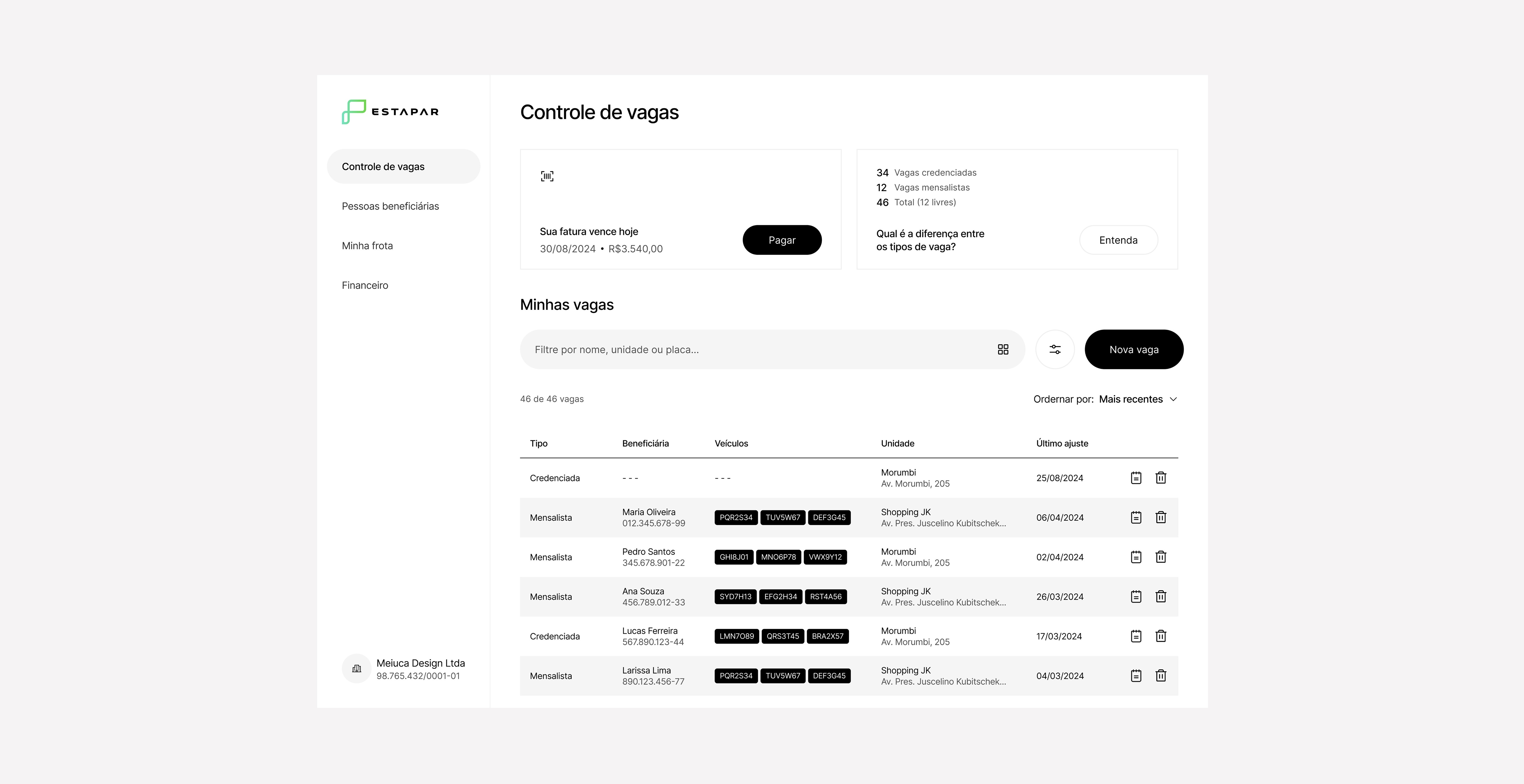Open the Meiuca Design Ltda account
The width and height of the screenshot is (1524, 784).
pyautogui.click(x=403, y=669)
